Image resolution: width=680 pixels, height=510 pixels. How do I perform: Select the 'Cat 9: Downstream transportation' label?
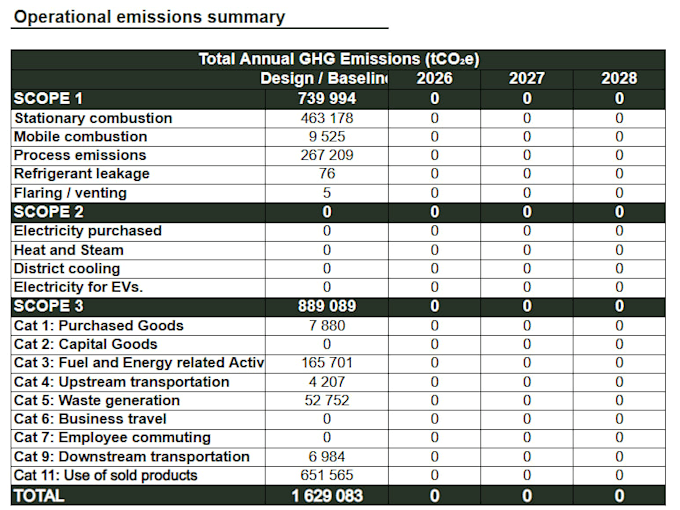tap(132, 457)
